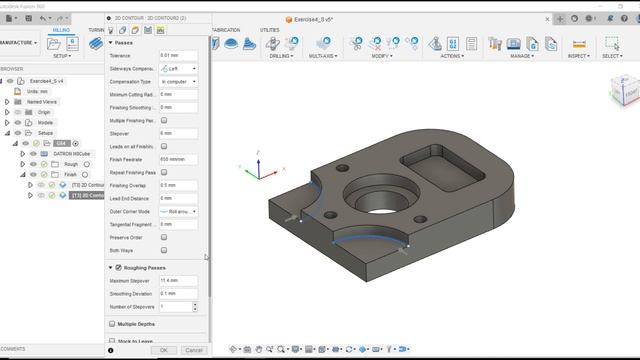Click the Undo arrow in the top toolbar
Screen dimensions: 640x360
[x=43, y=18]
